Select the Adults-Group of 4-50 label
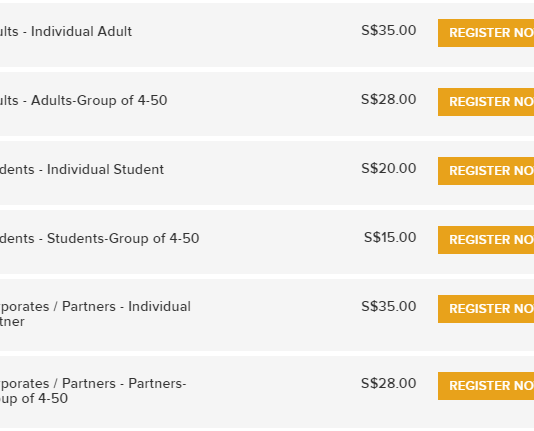The image size is (534, 431). click(83, 100)
